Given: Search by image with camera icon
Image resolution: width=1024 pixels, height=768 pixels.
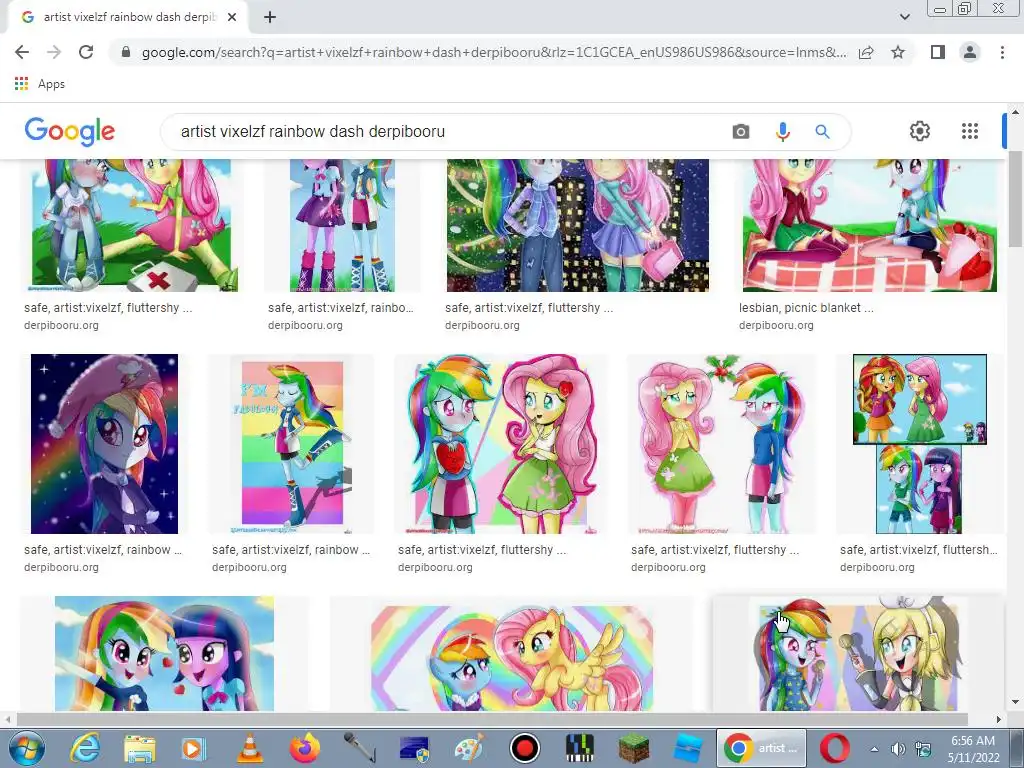Looking at the screenshot, I should tap(741, 132).
